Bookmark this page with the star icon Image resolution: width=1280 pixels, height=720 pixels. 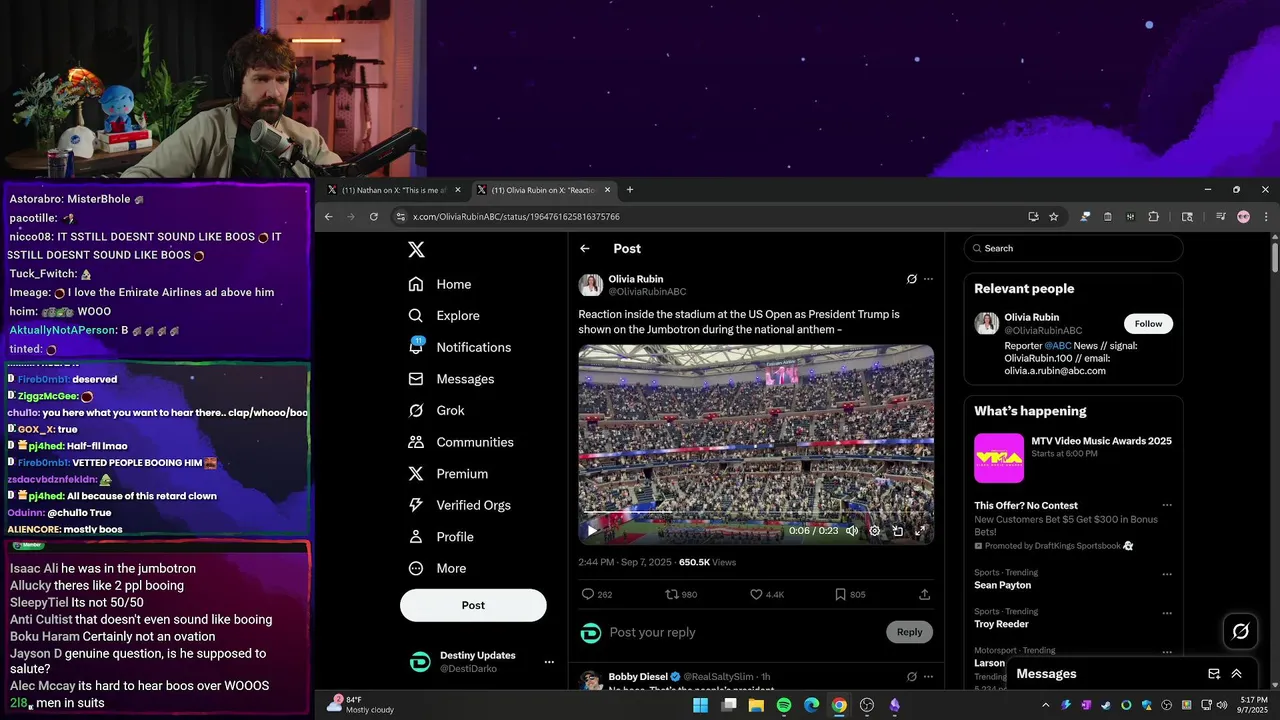pos(1054,216)
